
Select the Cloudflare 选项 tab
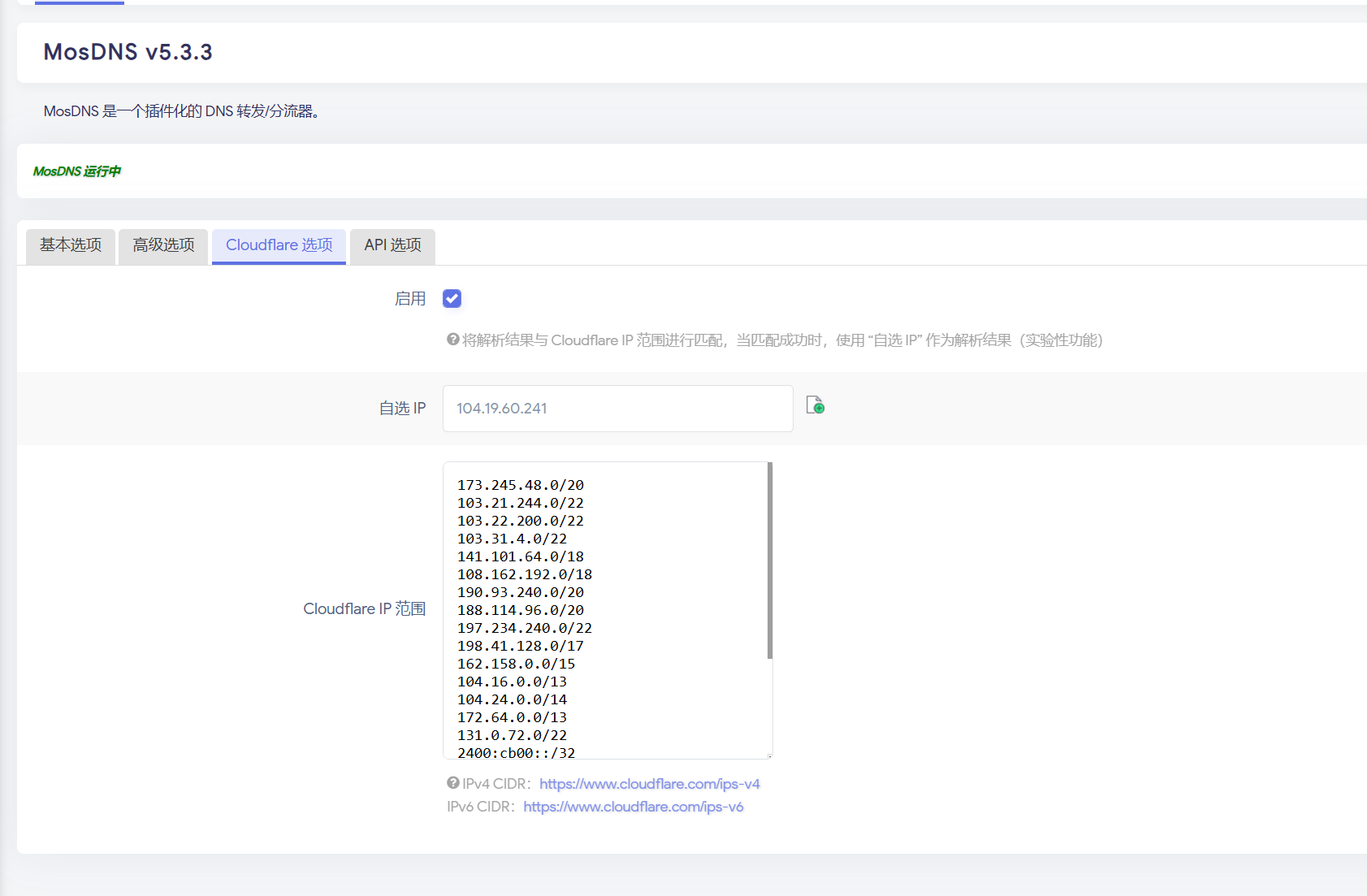tap(279, 245)
